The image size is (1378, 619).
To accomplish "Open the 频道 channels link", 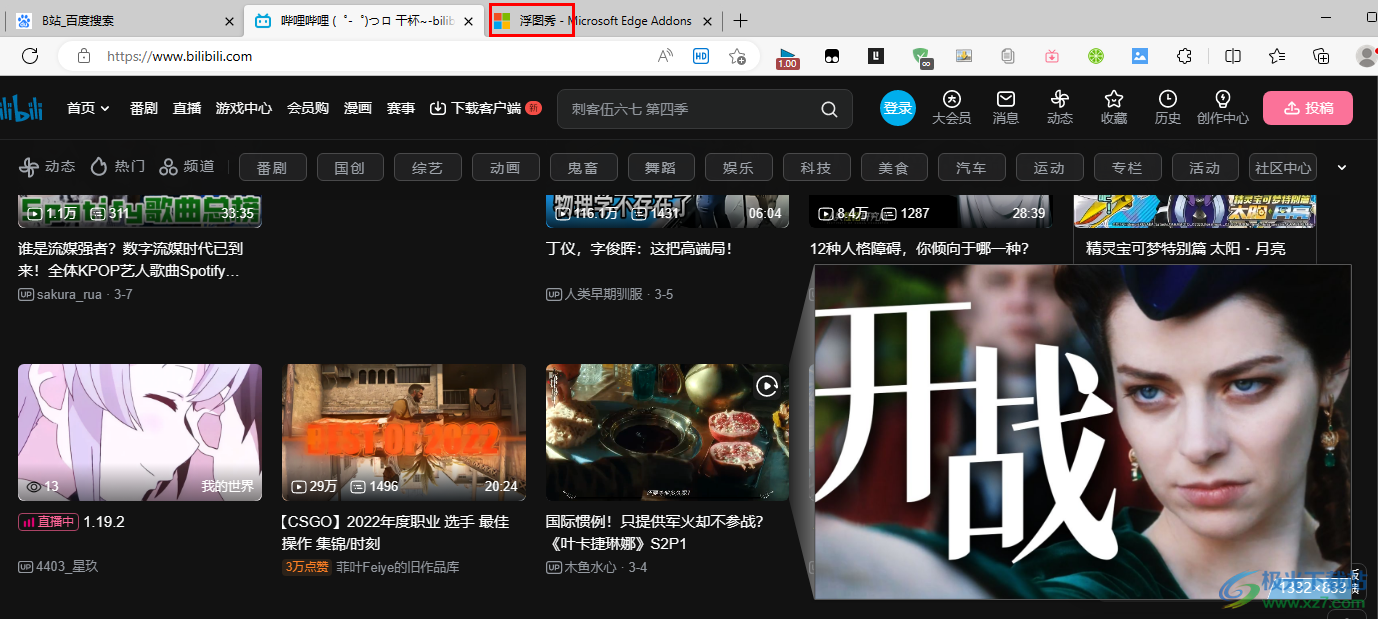I will [x=187, y=167].
